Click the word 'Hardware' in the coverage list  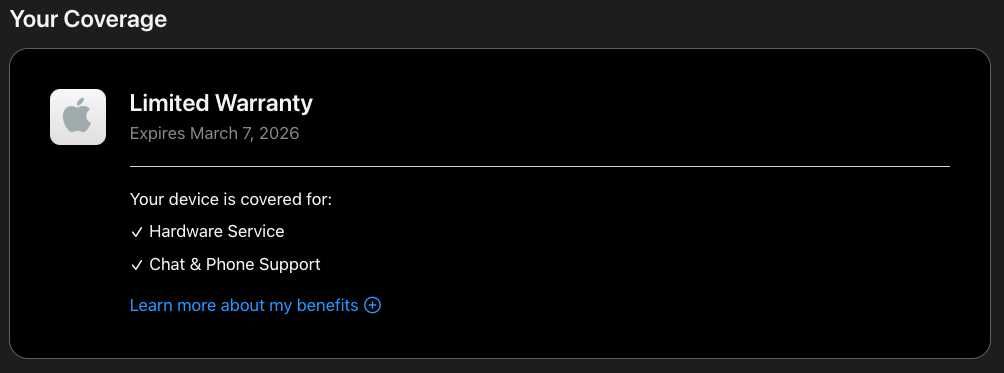pos(179,232)
